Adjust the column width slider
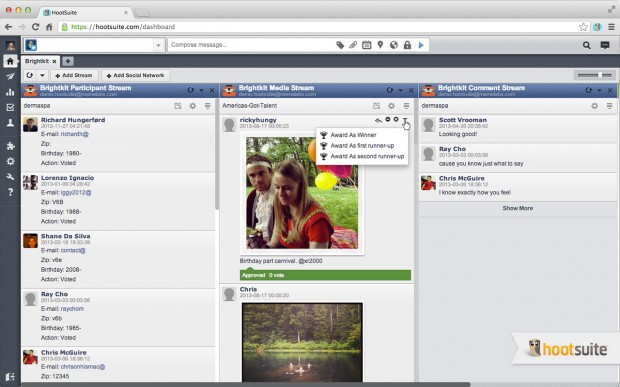Viewport: 620px width, 387px height. click(x=594, y=75)
